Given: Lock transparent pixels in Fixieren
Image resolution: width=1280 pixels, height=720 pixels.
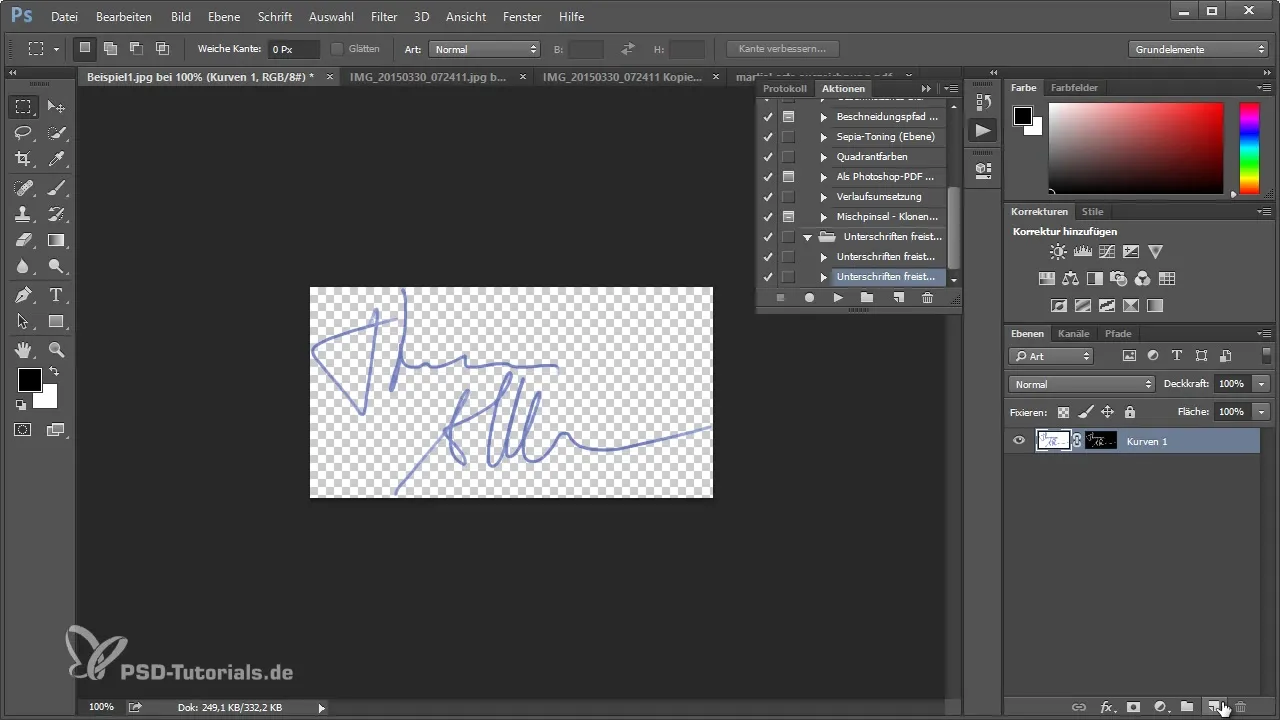Looking at the screenshot, I should pyautogui.click(x=1064, y=412).
